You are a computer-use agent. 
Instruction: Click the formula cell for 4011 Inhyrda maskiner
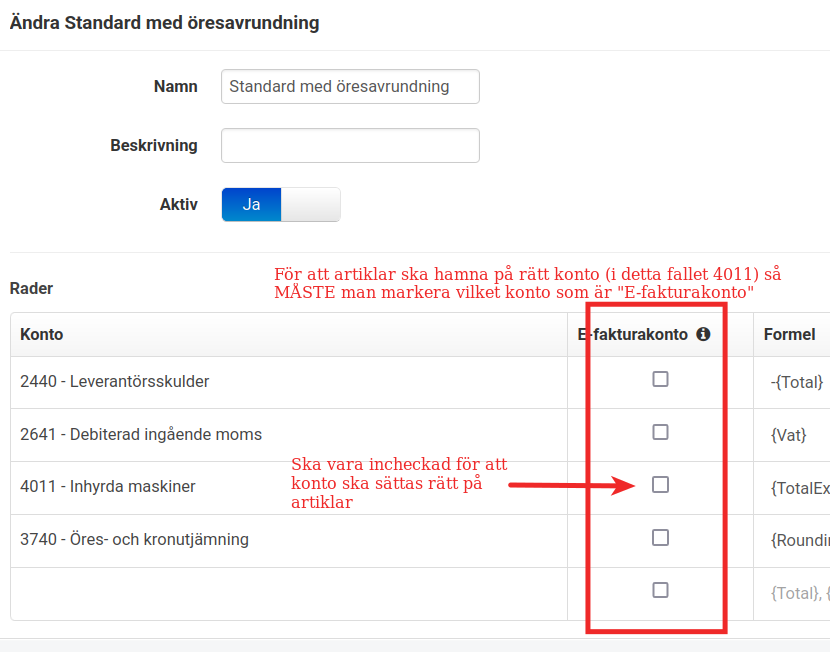[799, 488]
